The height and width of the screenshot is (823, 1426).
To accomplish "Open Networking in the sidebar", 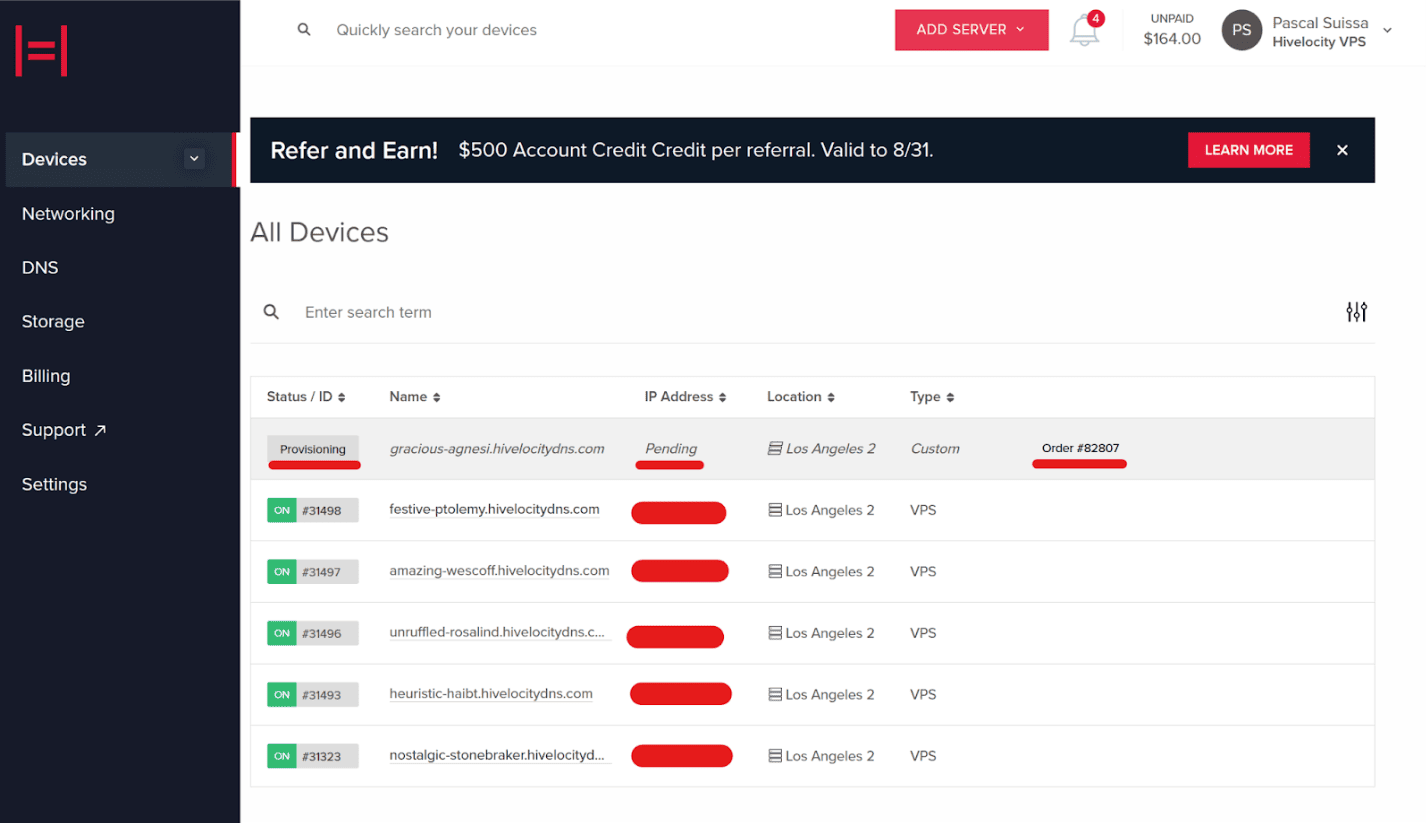I will pos(68,214).
